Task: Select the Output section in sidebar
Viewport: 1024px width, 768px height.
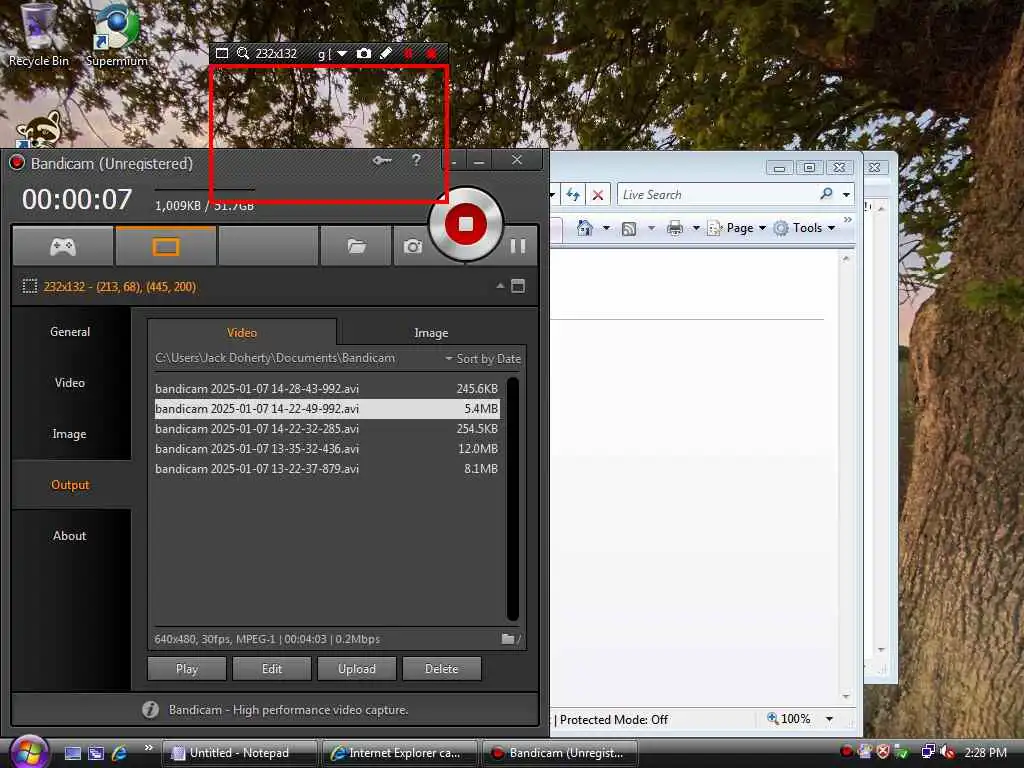Action: pos(70,485)
